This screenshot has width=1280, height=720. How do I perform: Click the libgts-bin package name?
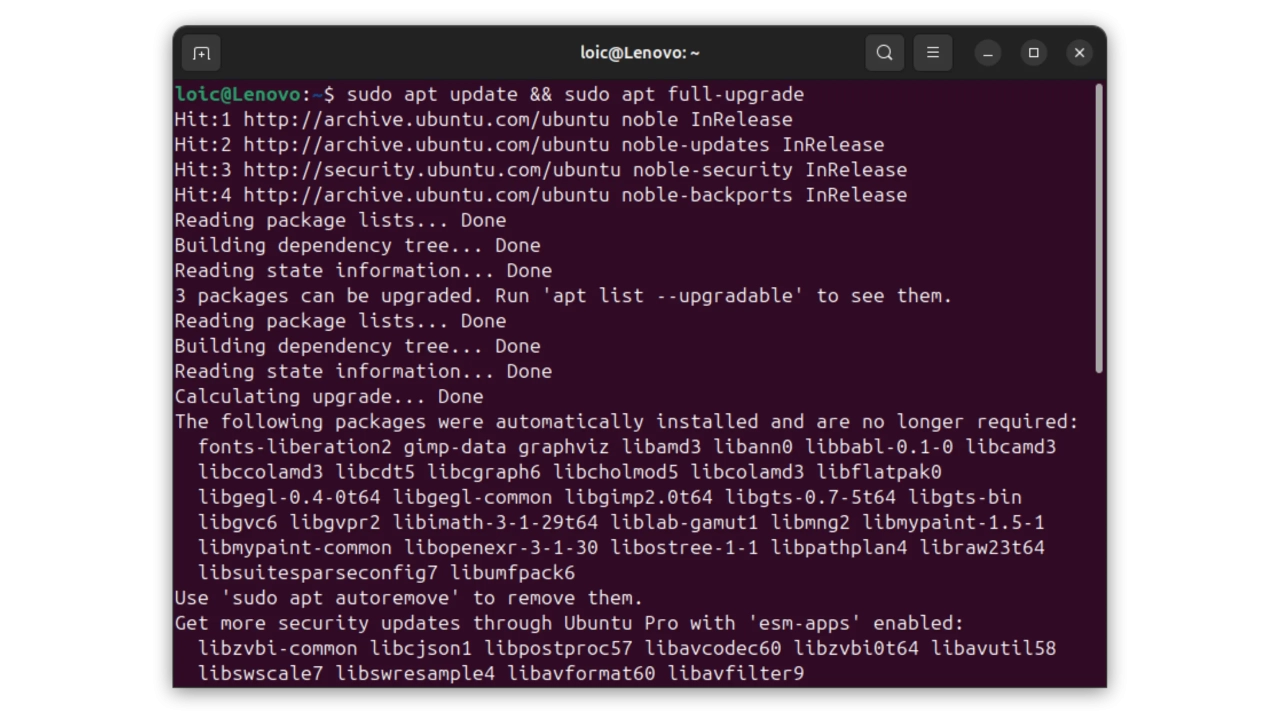[x=965, y=497]
